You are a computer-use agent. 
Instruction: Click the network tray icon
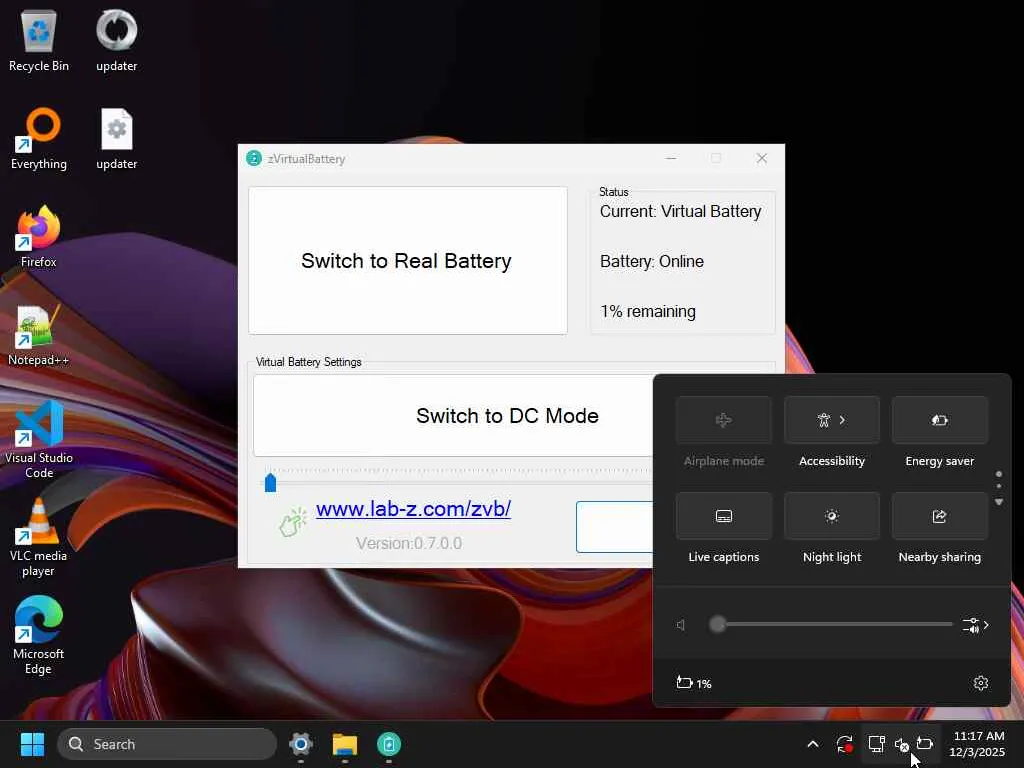tap(876, 744)
